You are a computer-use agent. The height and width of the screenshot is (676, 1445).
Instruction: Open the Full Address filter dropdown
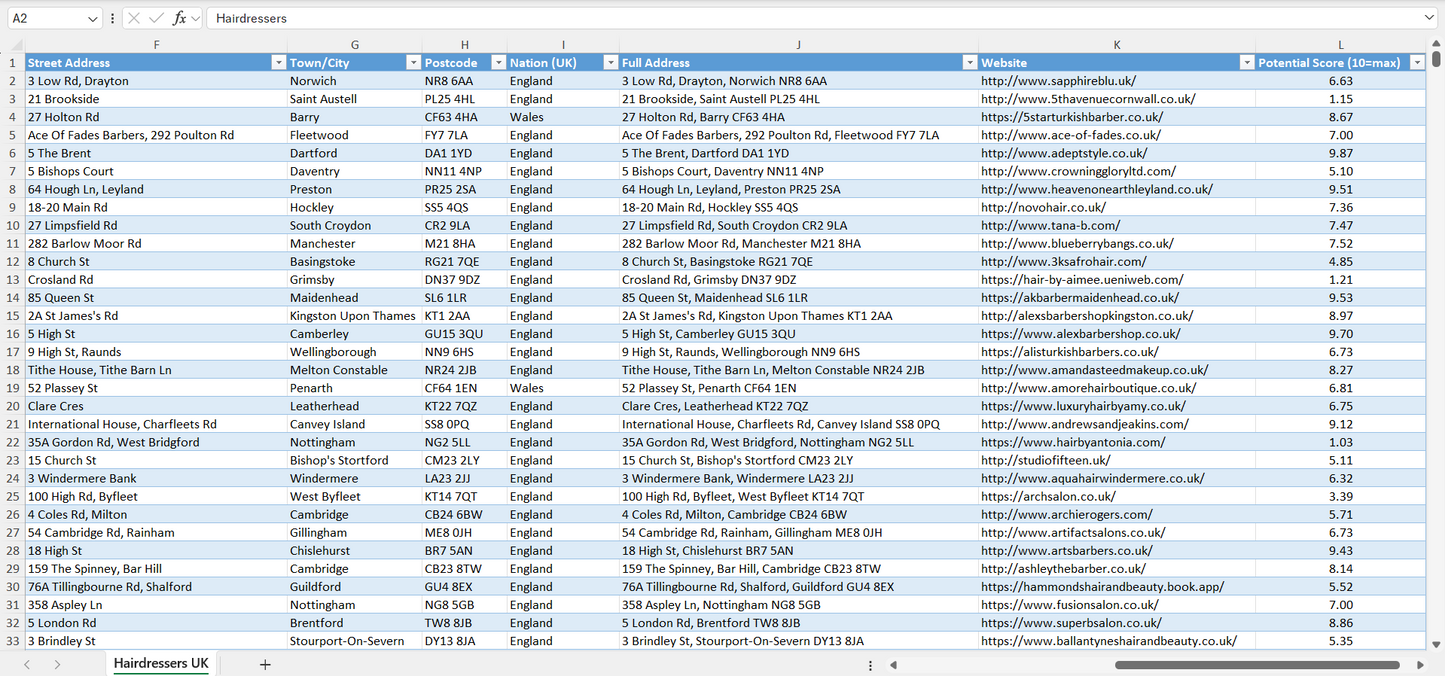(969, 62)
